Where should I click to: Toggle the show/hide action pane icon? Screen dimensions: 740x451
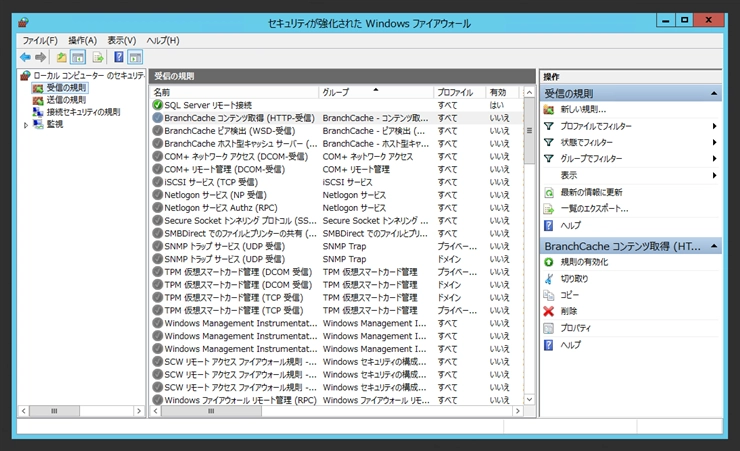pos(135,58)
